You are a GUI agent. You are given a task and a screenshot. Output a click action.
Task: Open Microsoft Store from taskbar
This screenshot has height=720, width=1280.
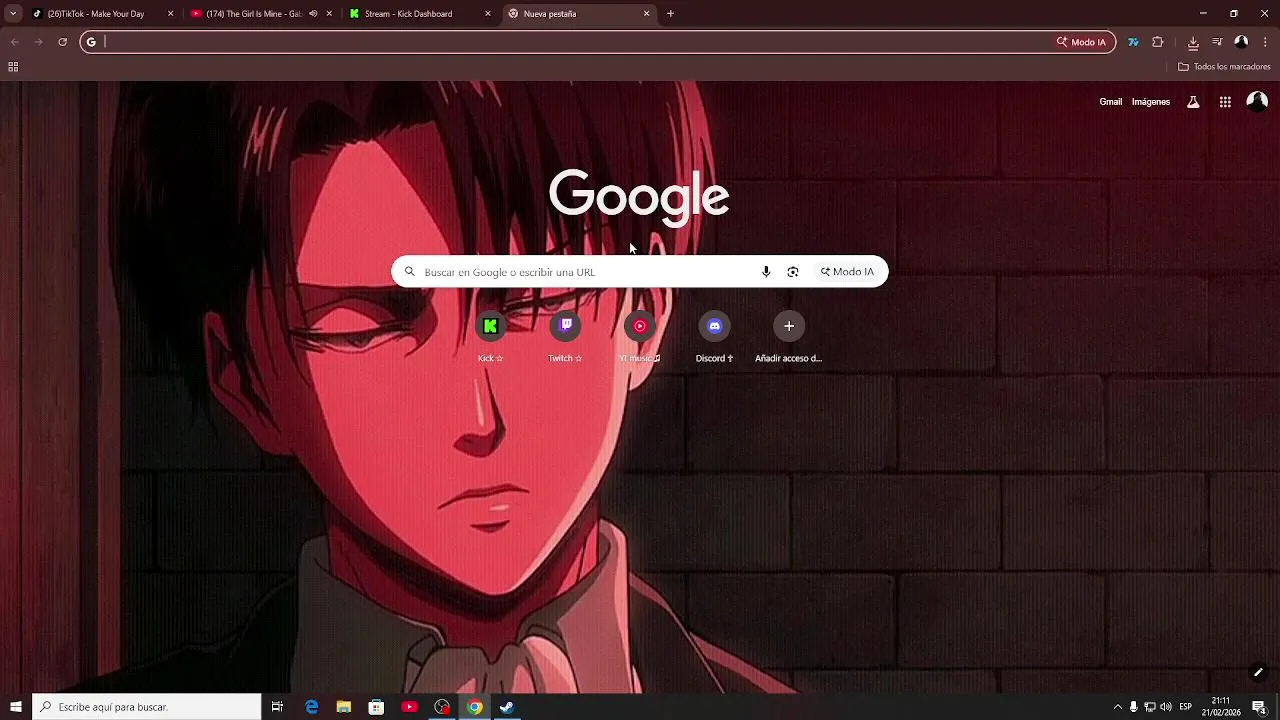pos(376,707)
